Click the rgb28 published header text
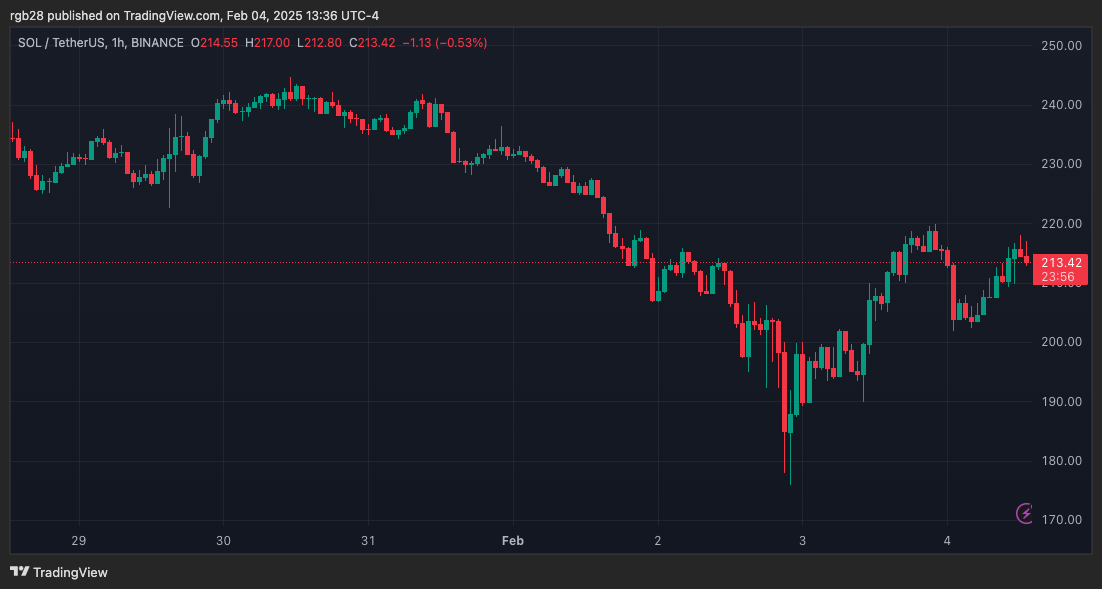This screenshot has width=1102, height=589. tap(195, 15)
